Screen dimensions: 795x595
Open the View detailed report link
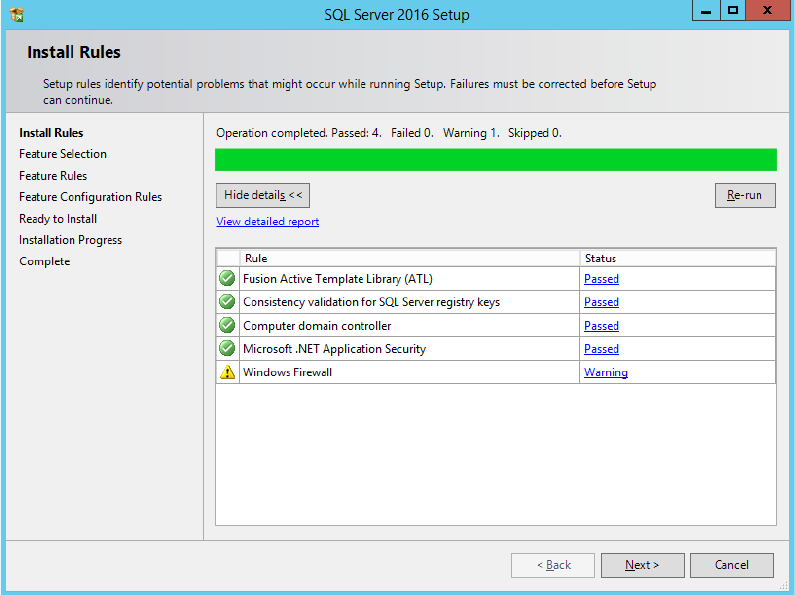click(267, 221)
